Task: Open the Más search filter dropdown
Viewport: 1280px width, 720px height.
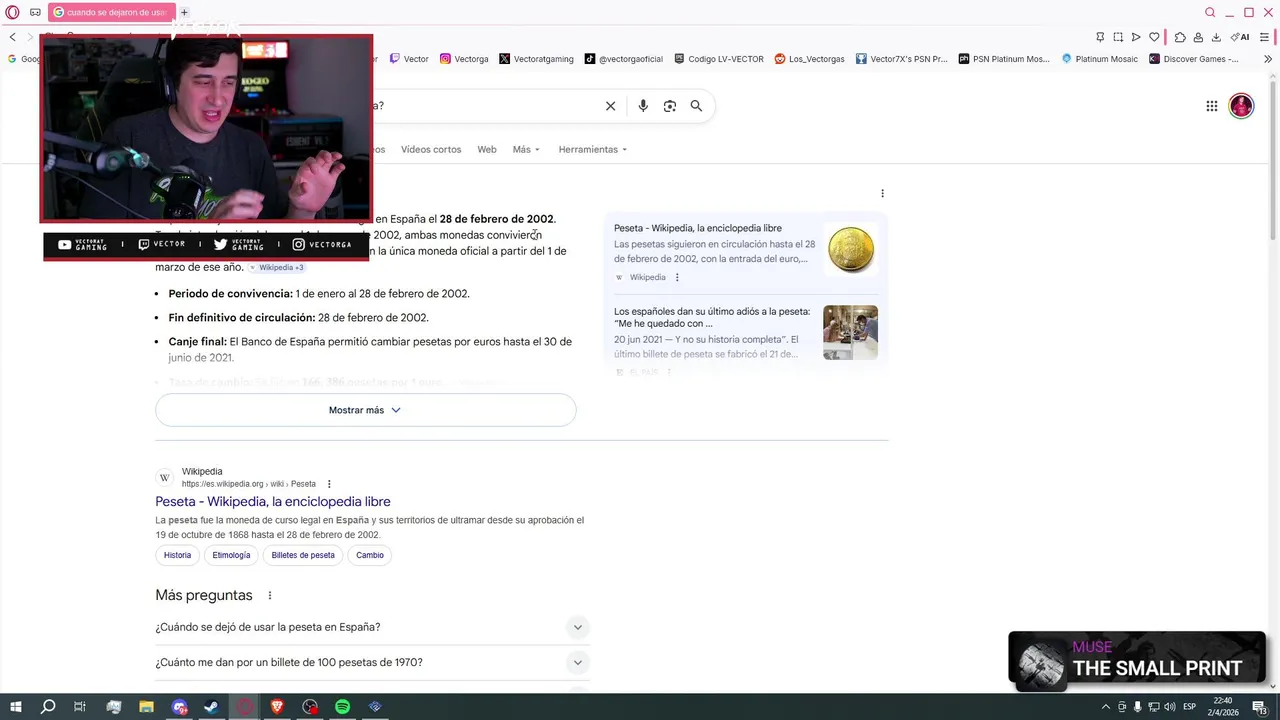Action: click(x=526, y=149)
